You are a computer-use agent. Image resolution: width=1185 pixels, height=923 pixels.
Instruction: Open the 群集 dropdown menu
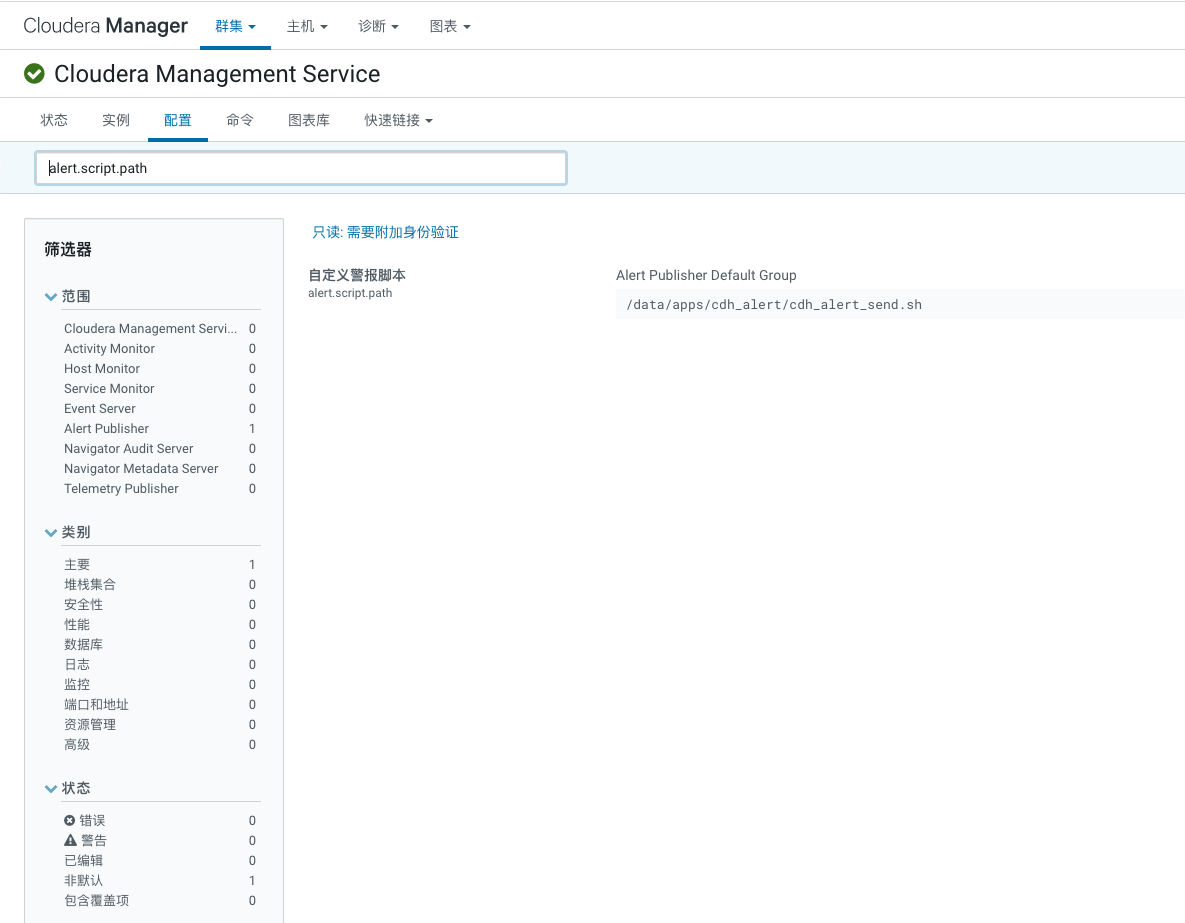click(x=235, y=26)
